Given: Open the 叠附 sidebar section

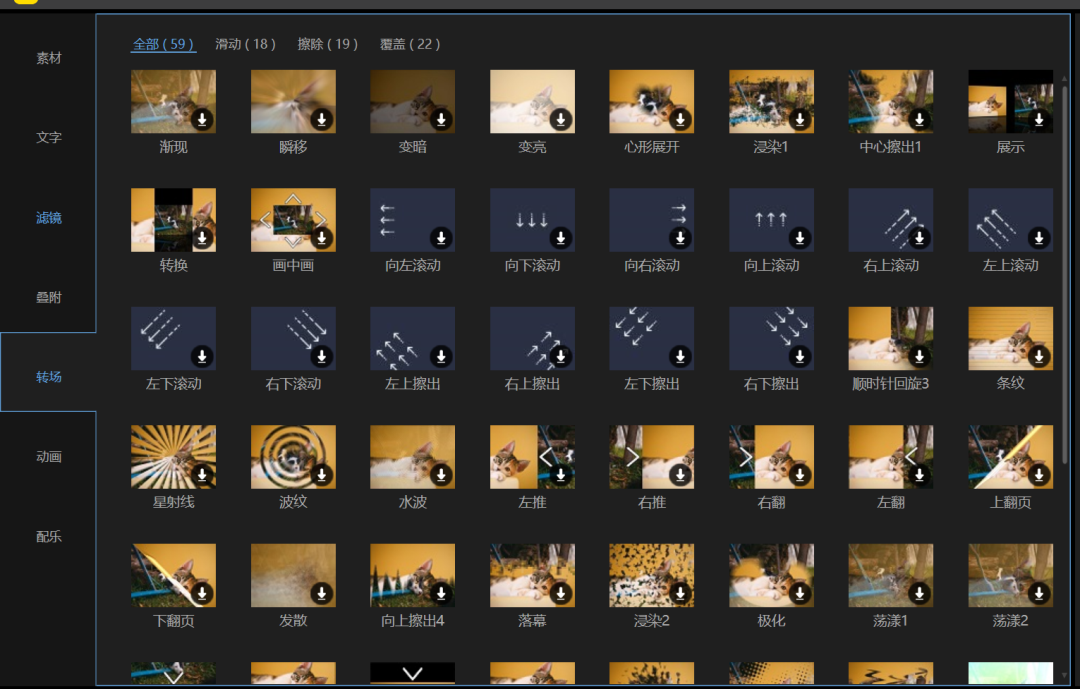Looking at the screenshot, I should (x=48, y=297).
